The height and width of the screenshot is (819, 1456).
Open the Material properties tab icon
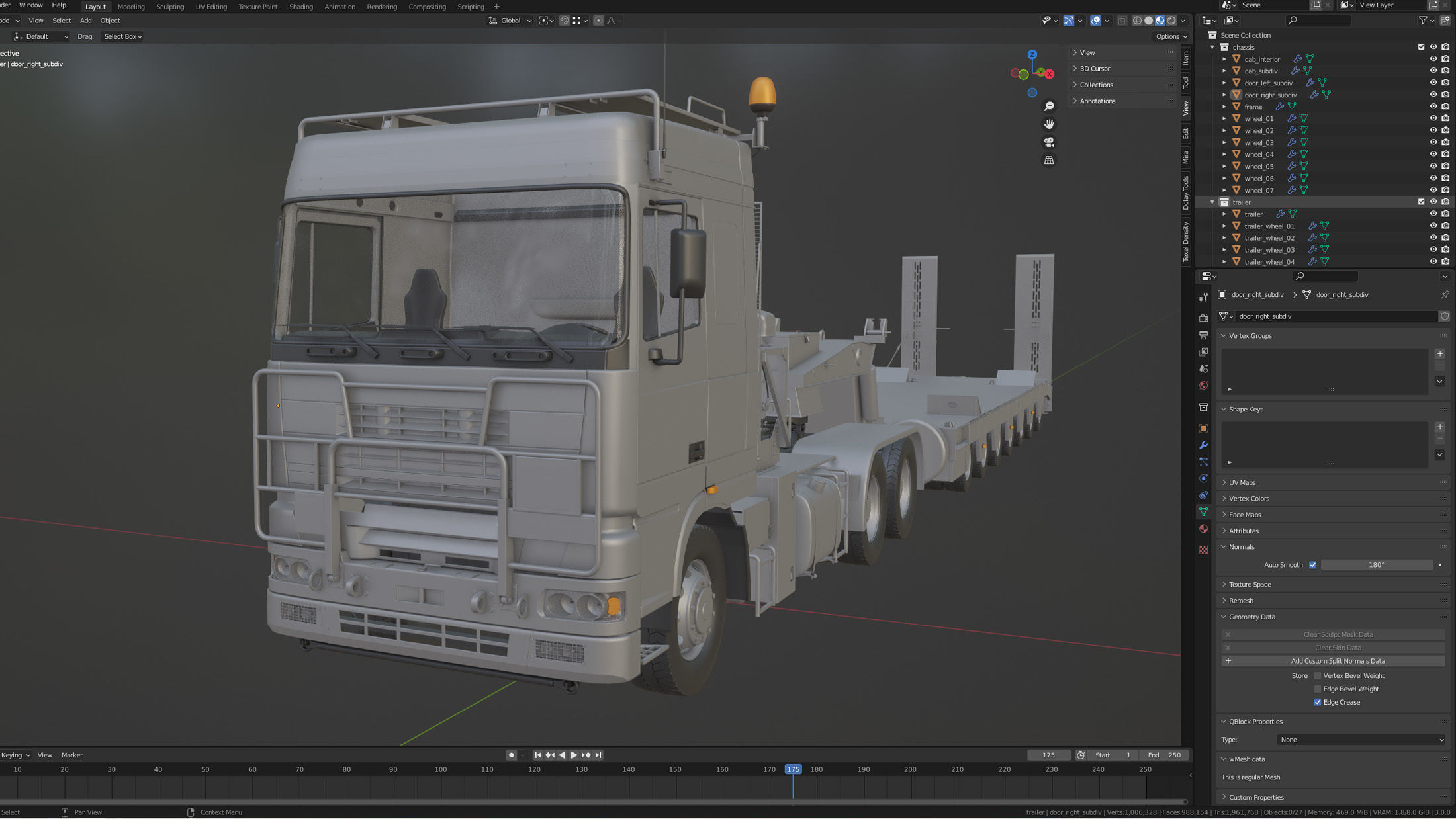[x=1203, y=529]
